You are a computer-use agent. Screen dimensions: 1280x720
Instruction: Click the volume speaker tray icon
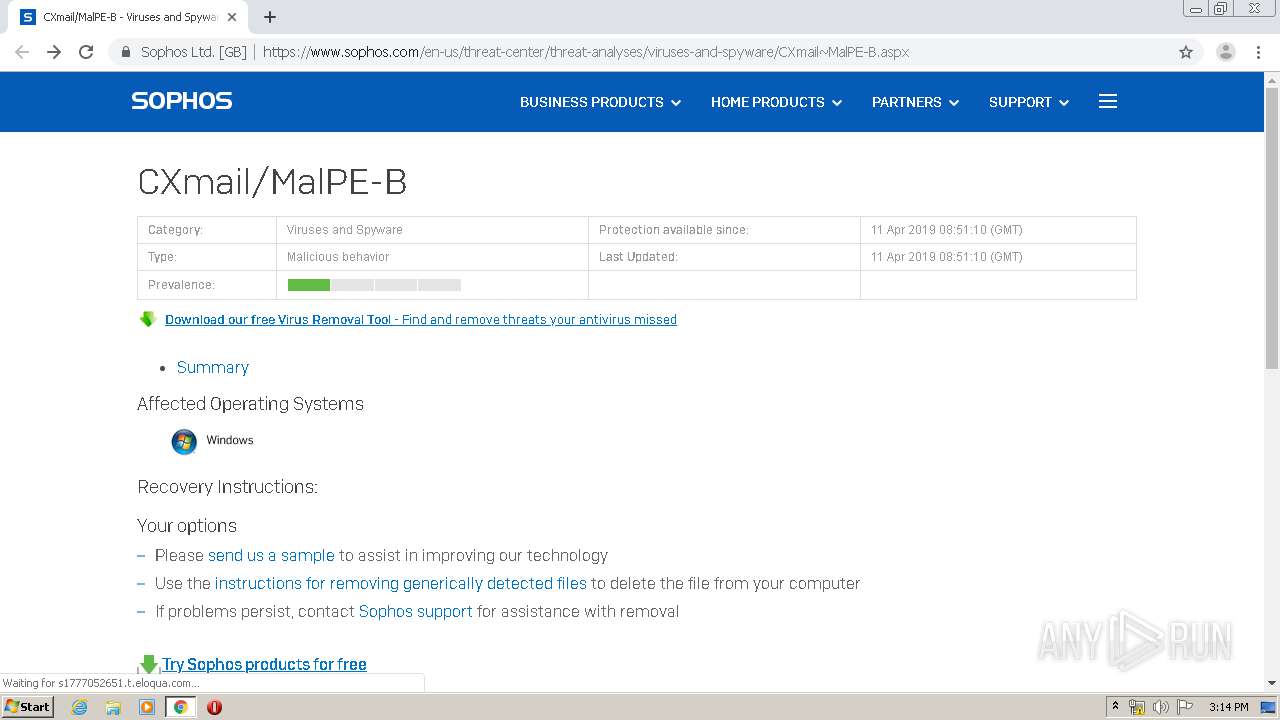tap(1161, 707)
